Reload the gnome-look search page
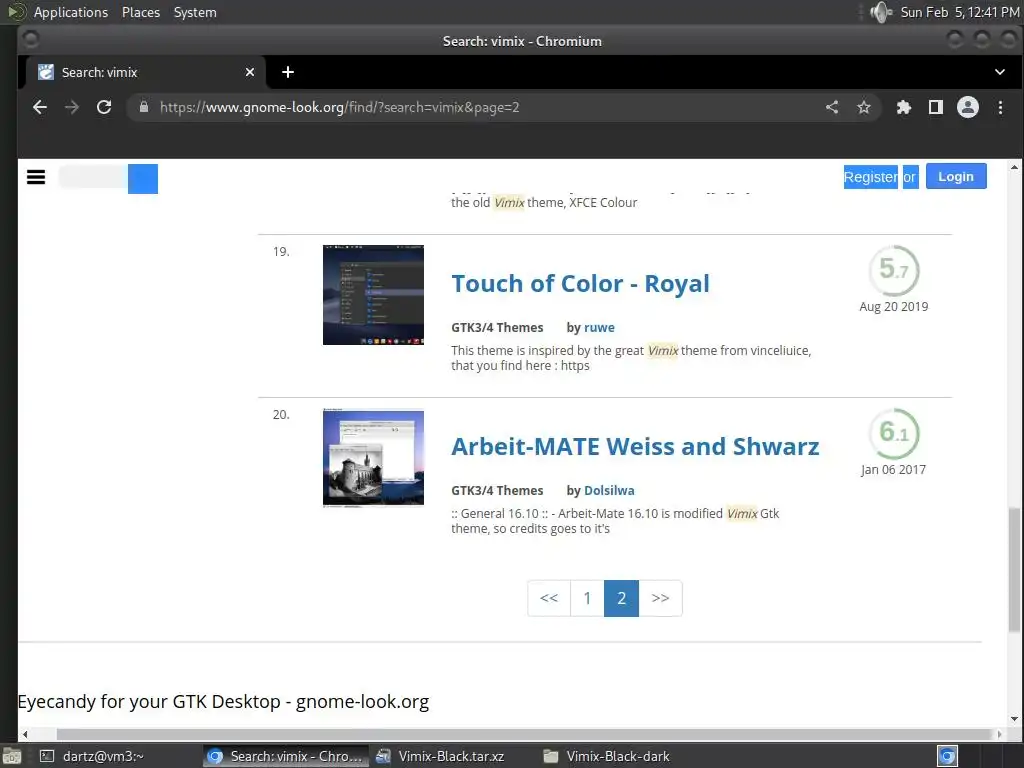The height and width of the screenshot is (768, 1024). click(x=104, y=107)
